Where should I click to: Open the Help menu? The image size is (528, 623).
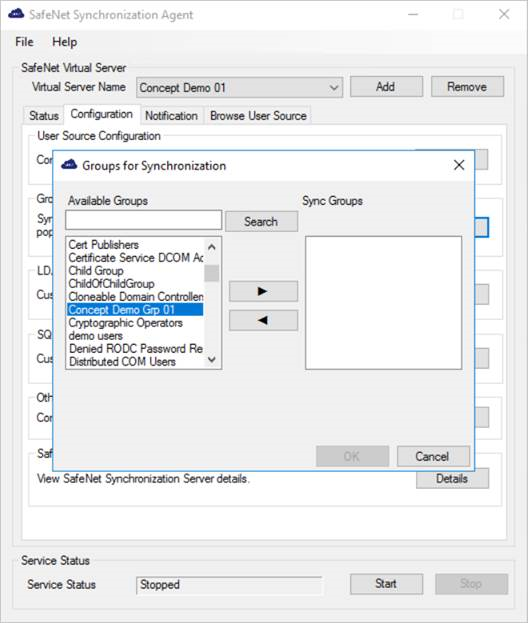[64, 42]
